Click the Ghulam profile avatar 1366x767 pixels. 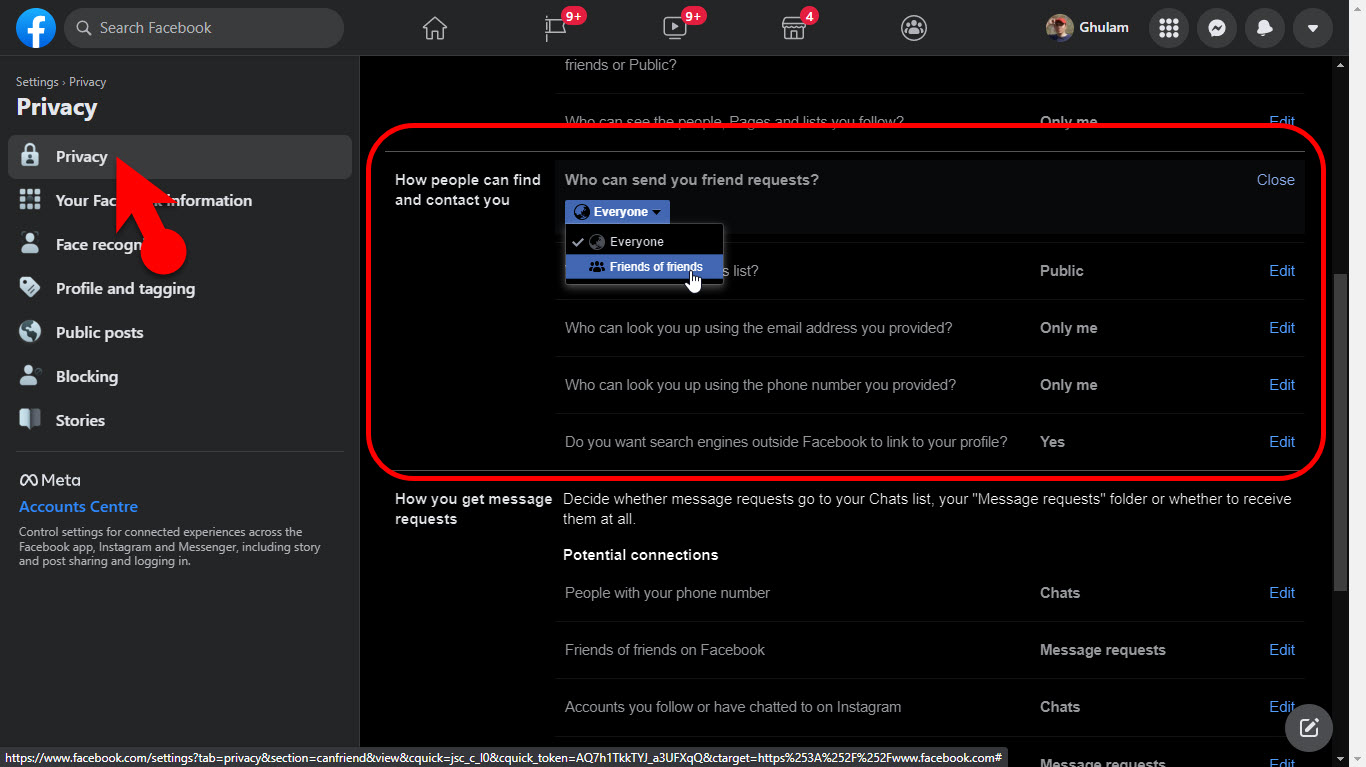coord(1060,28)
